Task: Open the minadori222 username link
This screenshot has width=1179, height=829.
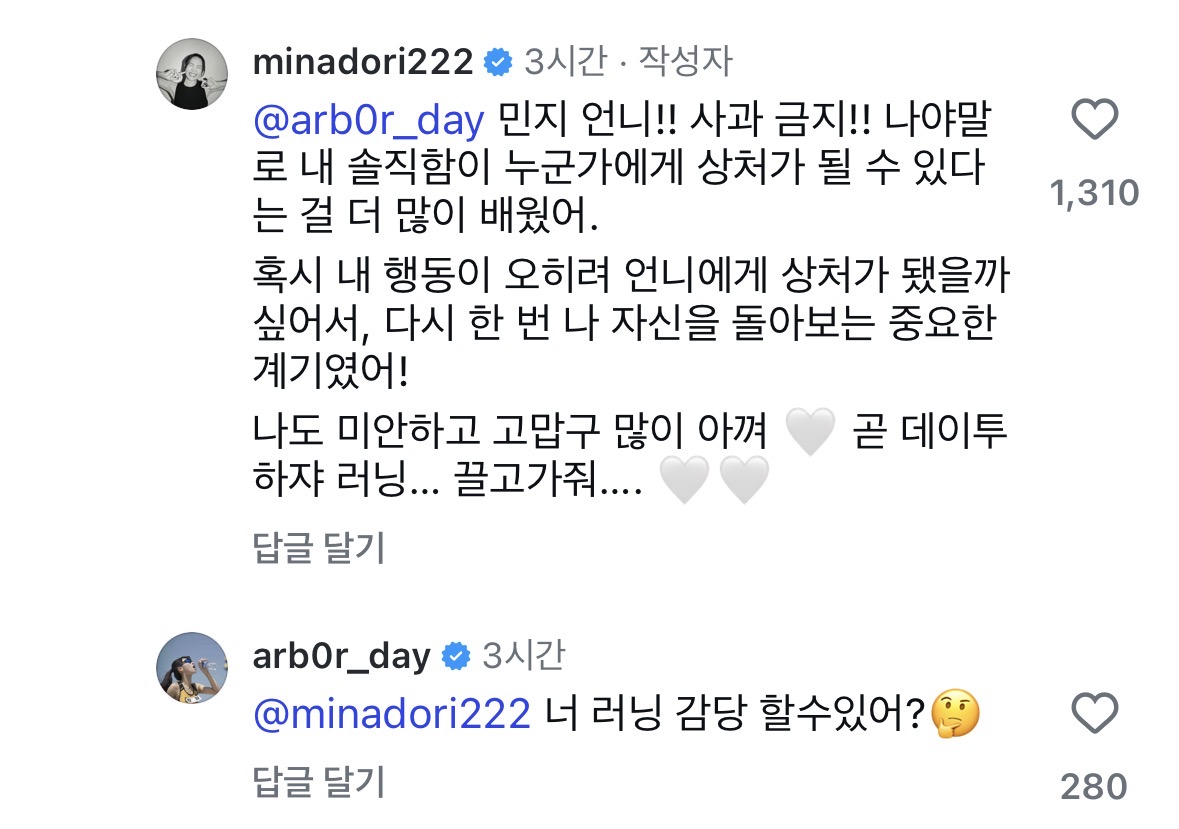Action: point(363,62)
